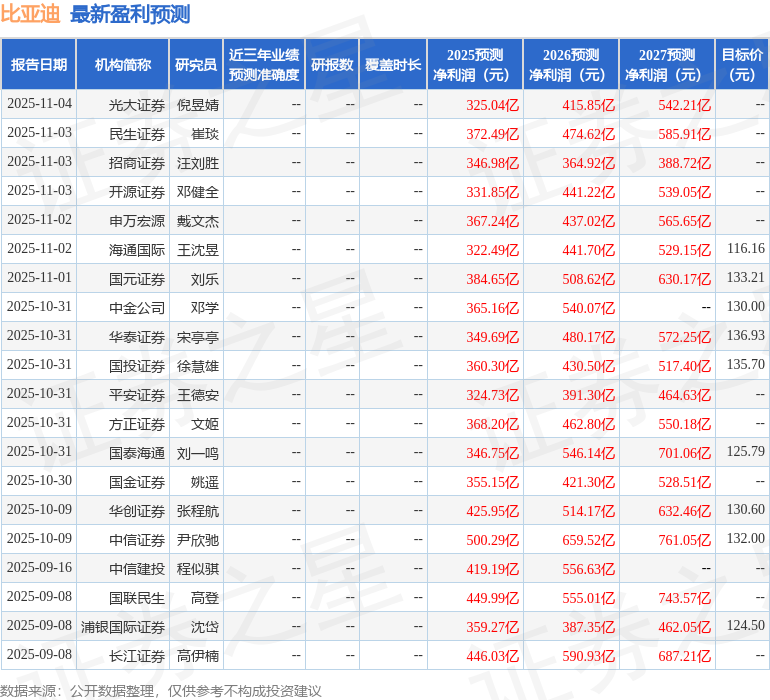This screenshot has height=700, width=770.
Task: Click researcher name 崔琰
Action: (205, 134)
